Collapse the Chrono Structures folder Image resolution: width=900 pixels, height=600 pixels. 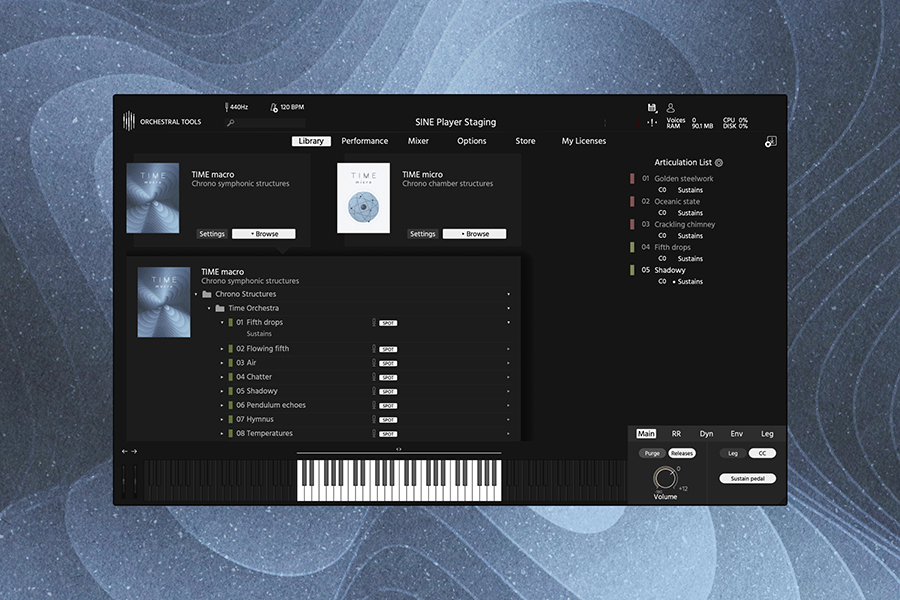coord(196,294)
